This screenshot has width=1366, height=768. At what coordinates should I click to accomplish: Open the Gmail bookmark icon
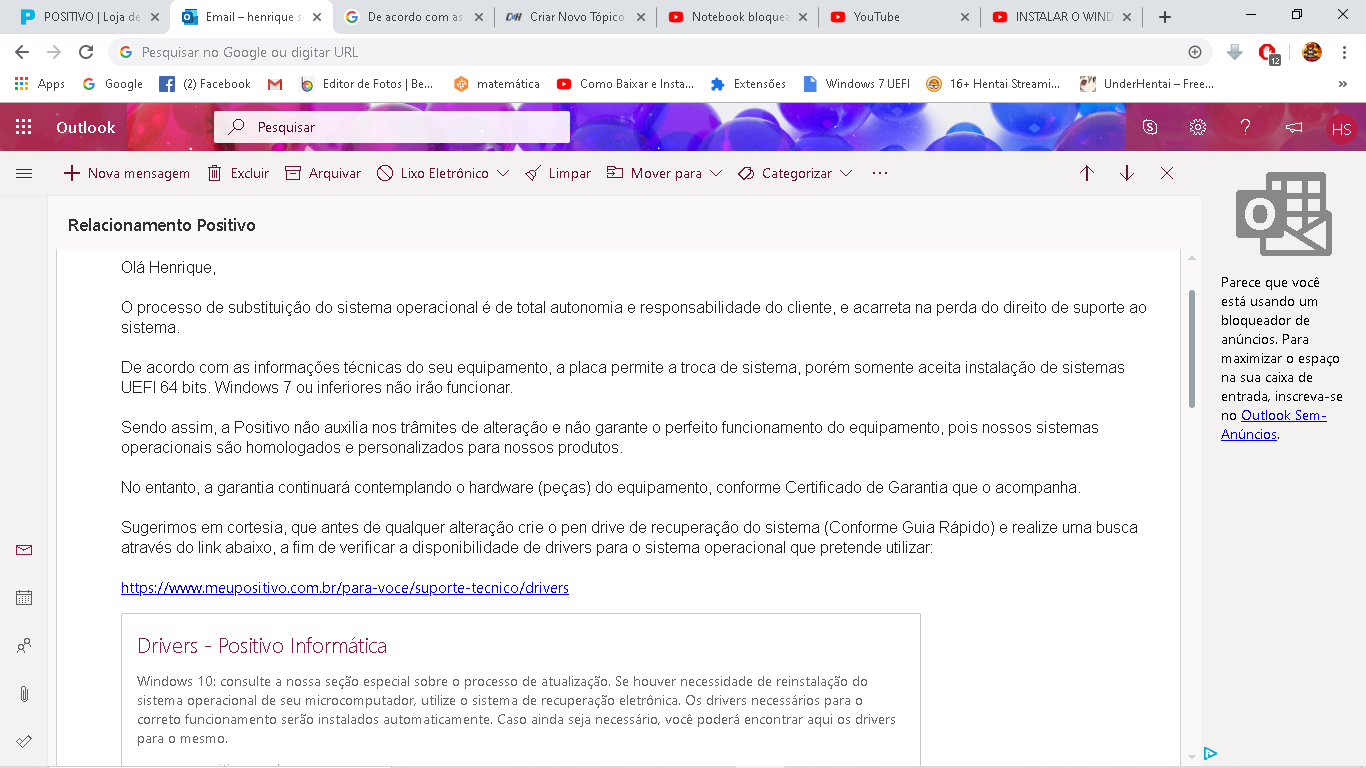275,84
